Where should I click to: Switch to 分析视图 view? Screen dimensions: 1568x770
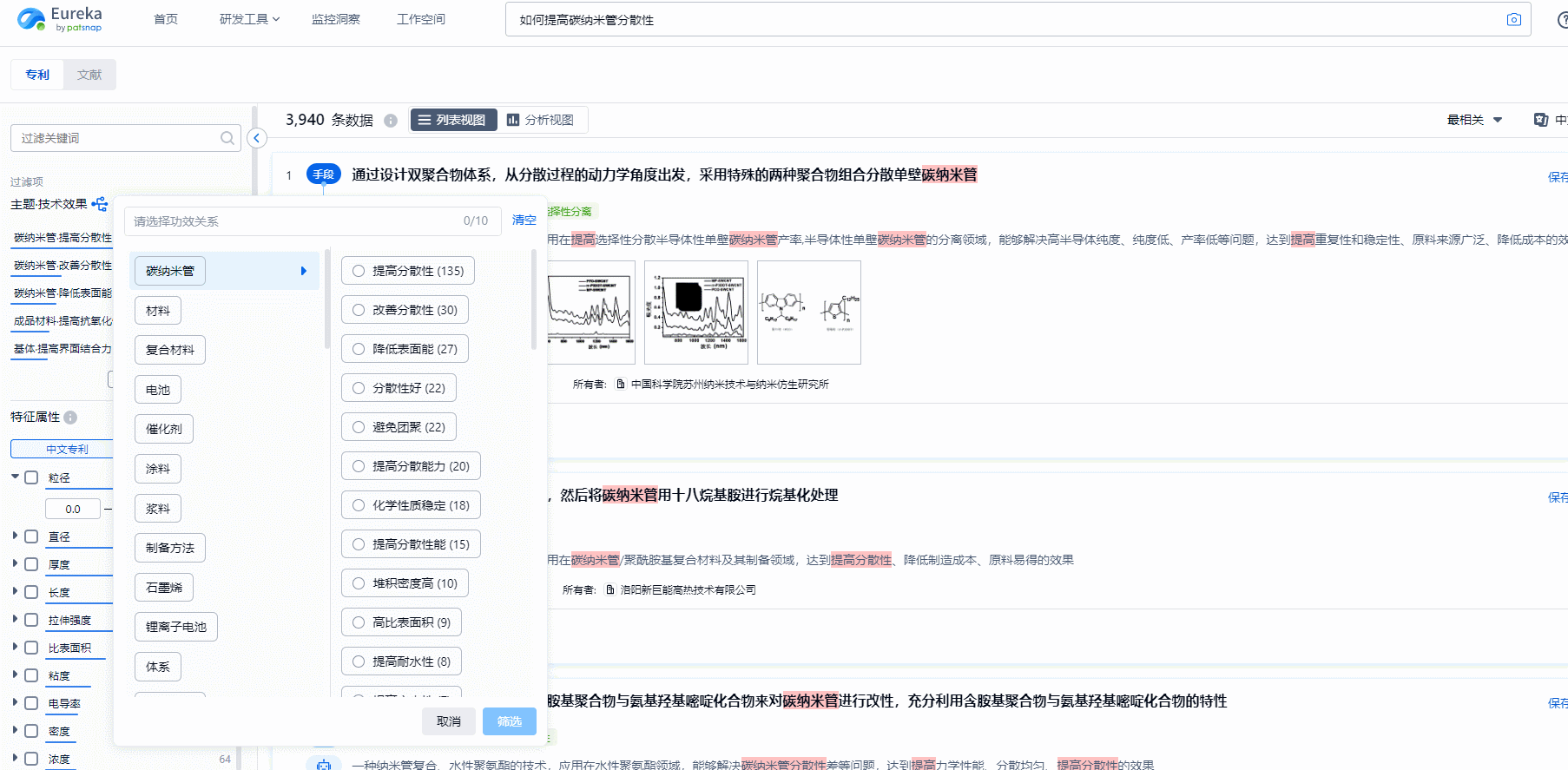click(541, 120)
